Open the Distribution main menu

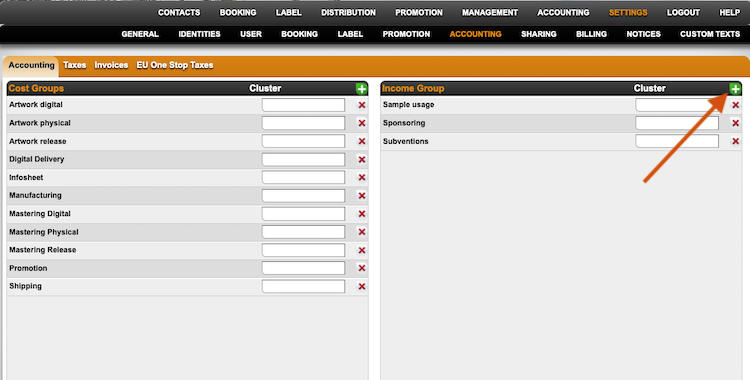click(348, 12)
